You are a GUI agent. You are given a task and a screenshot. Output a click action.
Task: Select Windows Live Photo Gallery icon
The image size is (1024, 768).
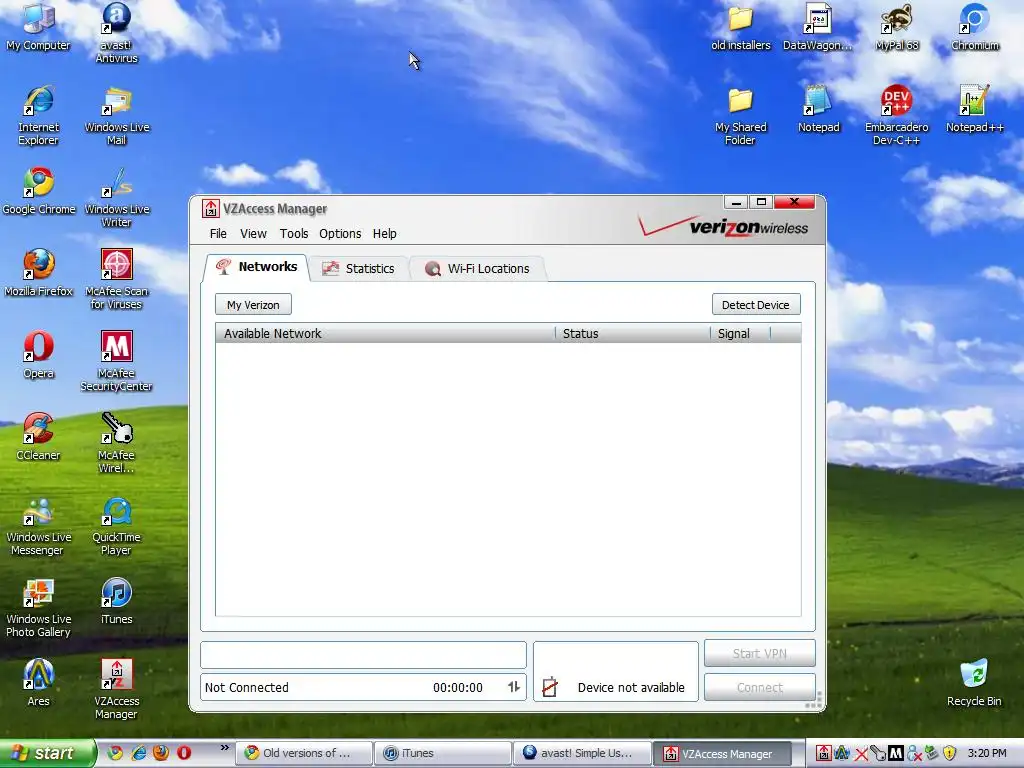tap(39, 607)
